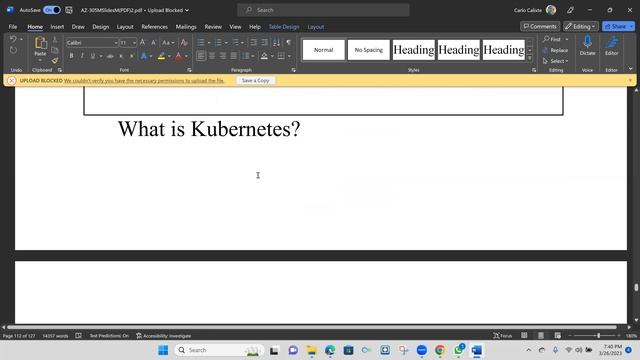Switch to Print Layout view
Image resolution: width=640 pixels, height=360 pixels.
[541, 336]
